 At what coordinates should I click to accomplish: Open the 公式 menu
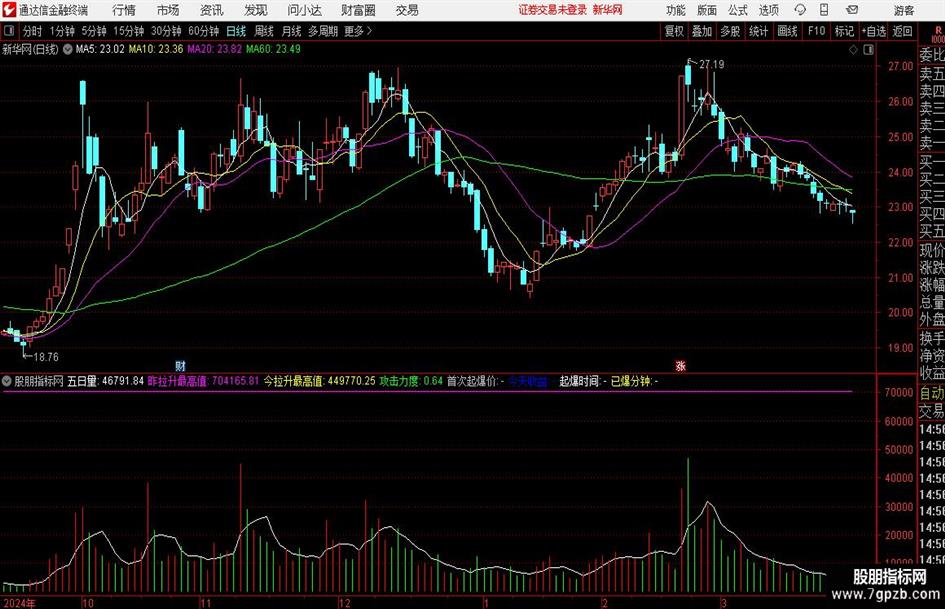pos(738,10)
